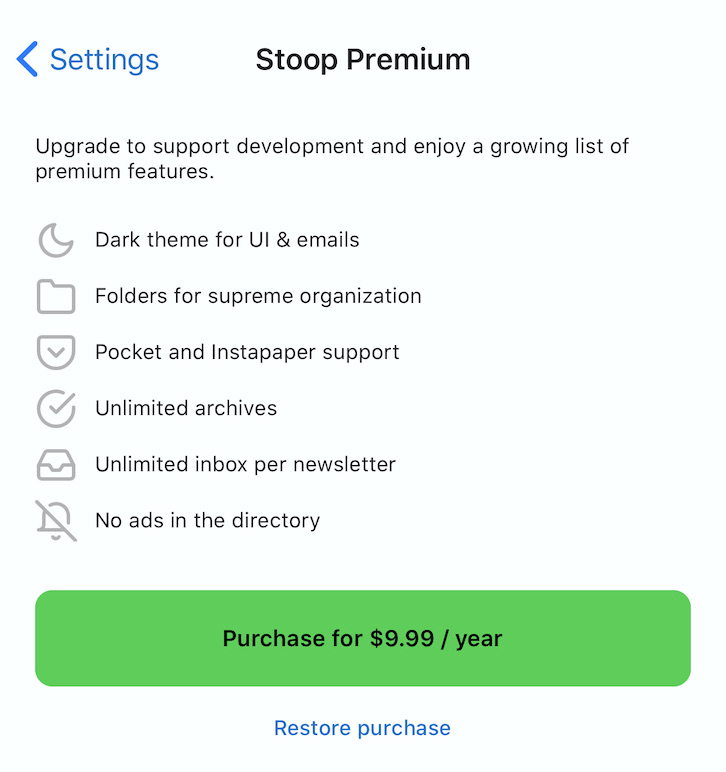
Task: Click the upgrade description paragraph
Action: point(332,159)
